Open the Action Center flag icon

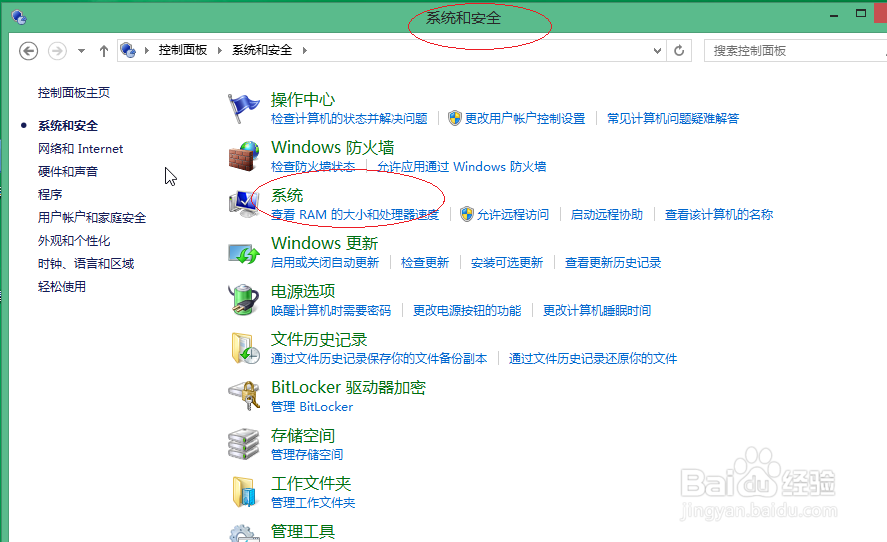point(244,109)
